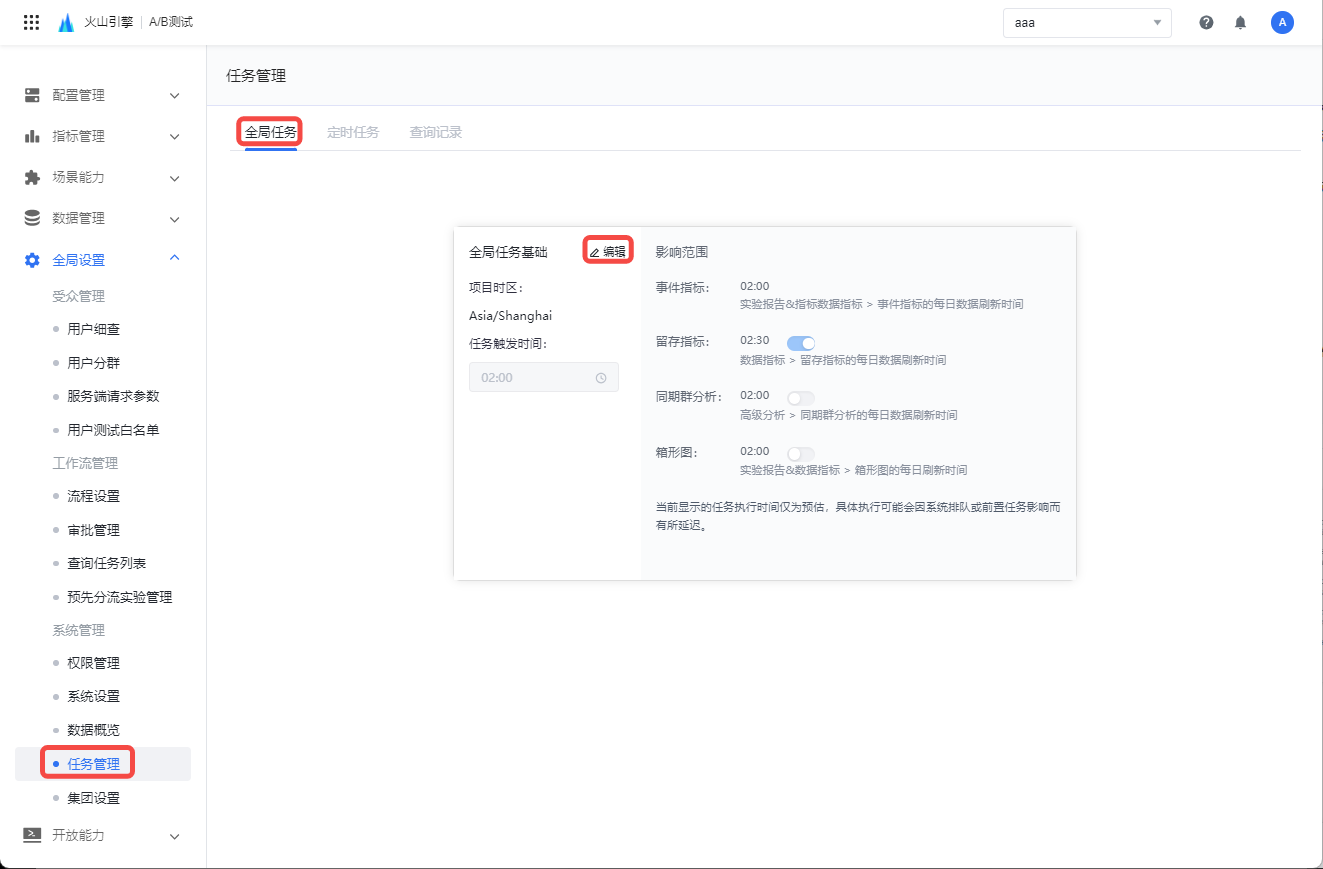
Task: Switch to the 定时任务 tab
Action: click(x=353, y=132)
